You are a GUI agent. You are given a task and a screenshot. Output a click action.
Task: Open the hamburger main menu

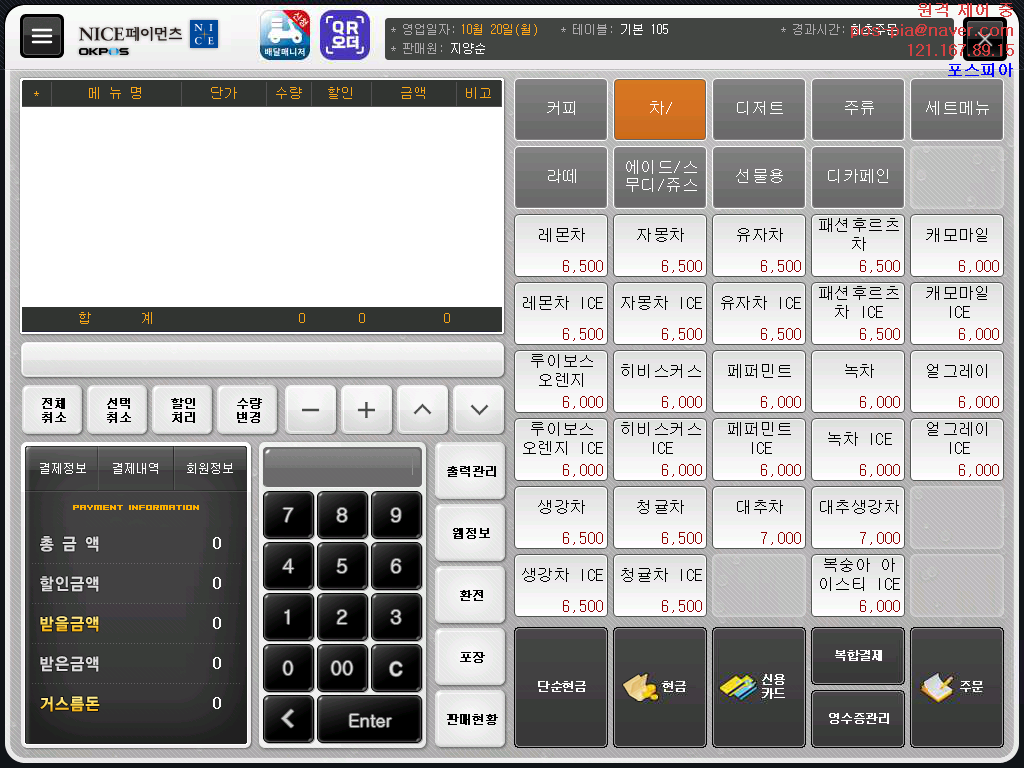41,36
